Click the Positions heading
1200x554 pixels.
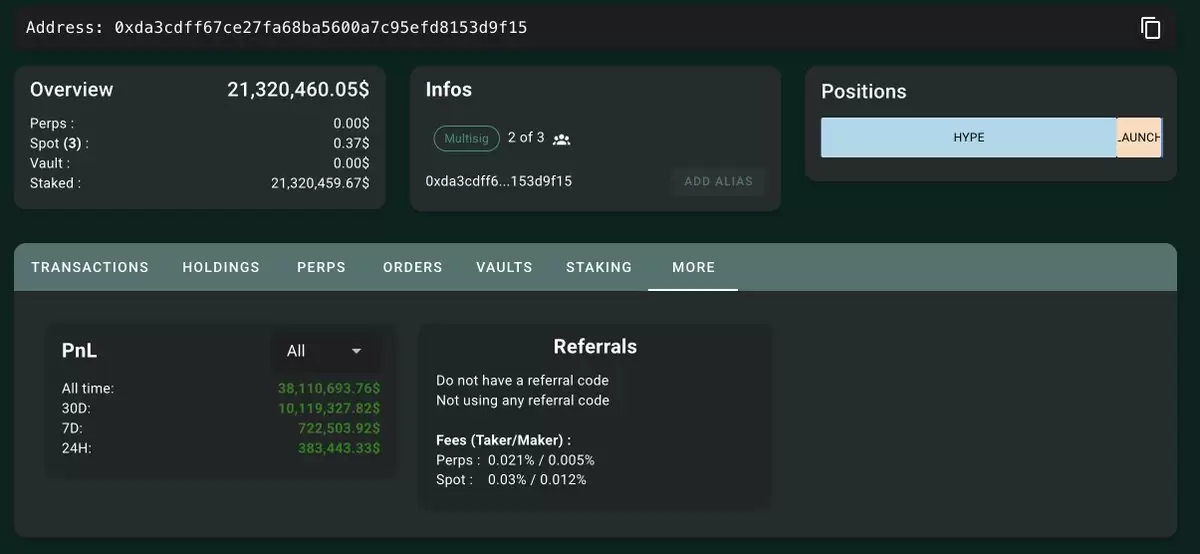(864, 91)
